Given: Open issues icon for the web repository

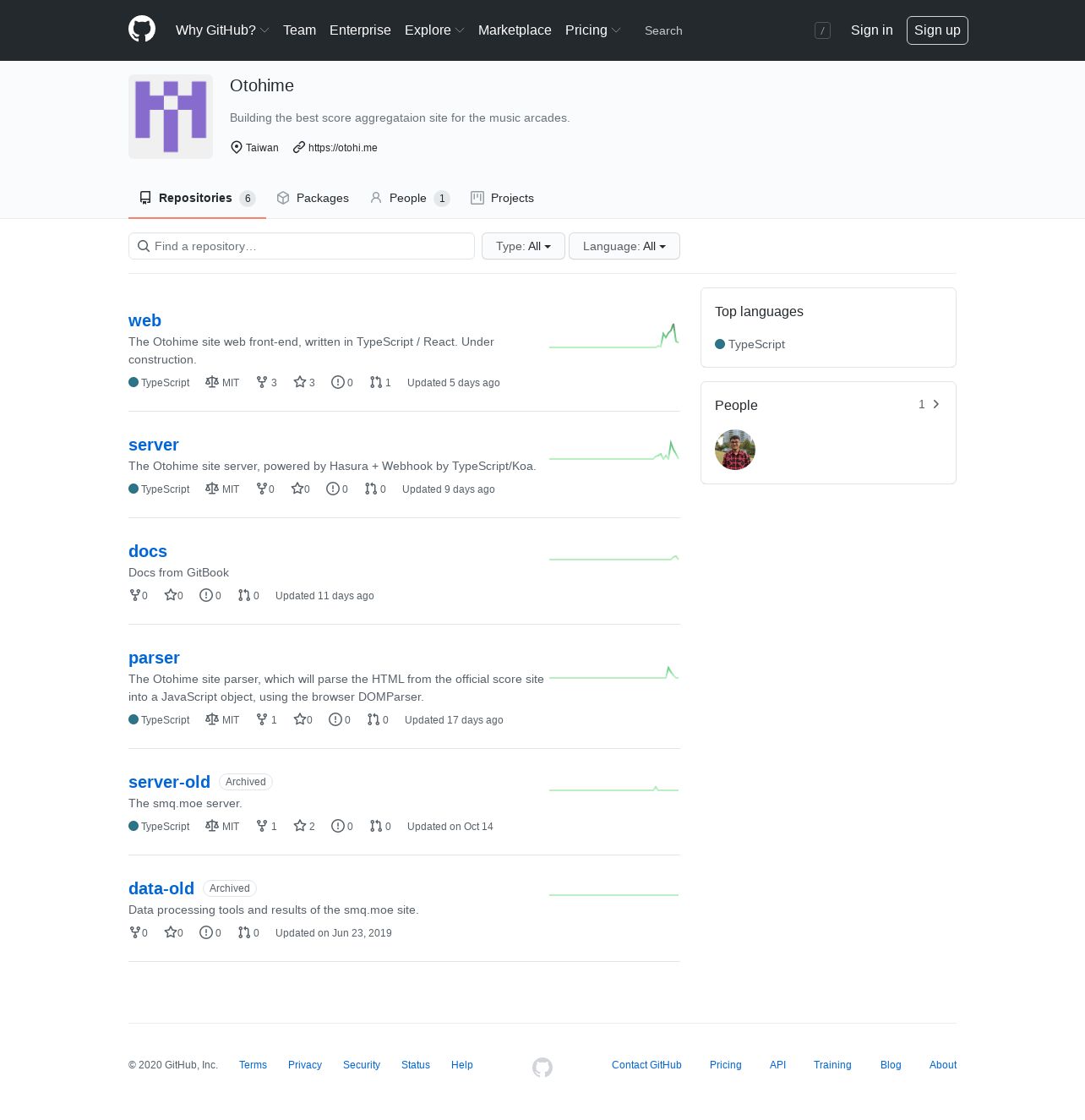Looking at the screenshot, I should click(x=337, y=382).
